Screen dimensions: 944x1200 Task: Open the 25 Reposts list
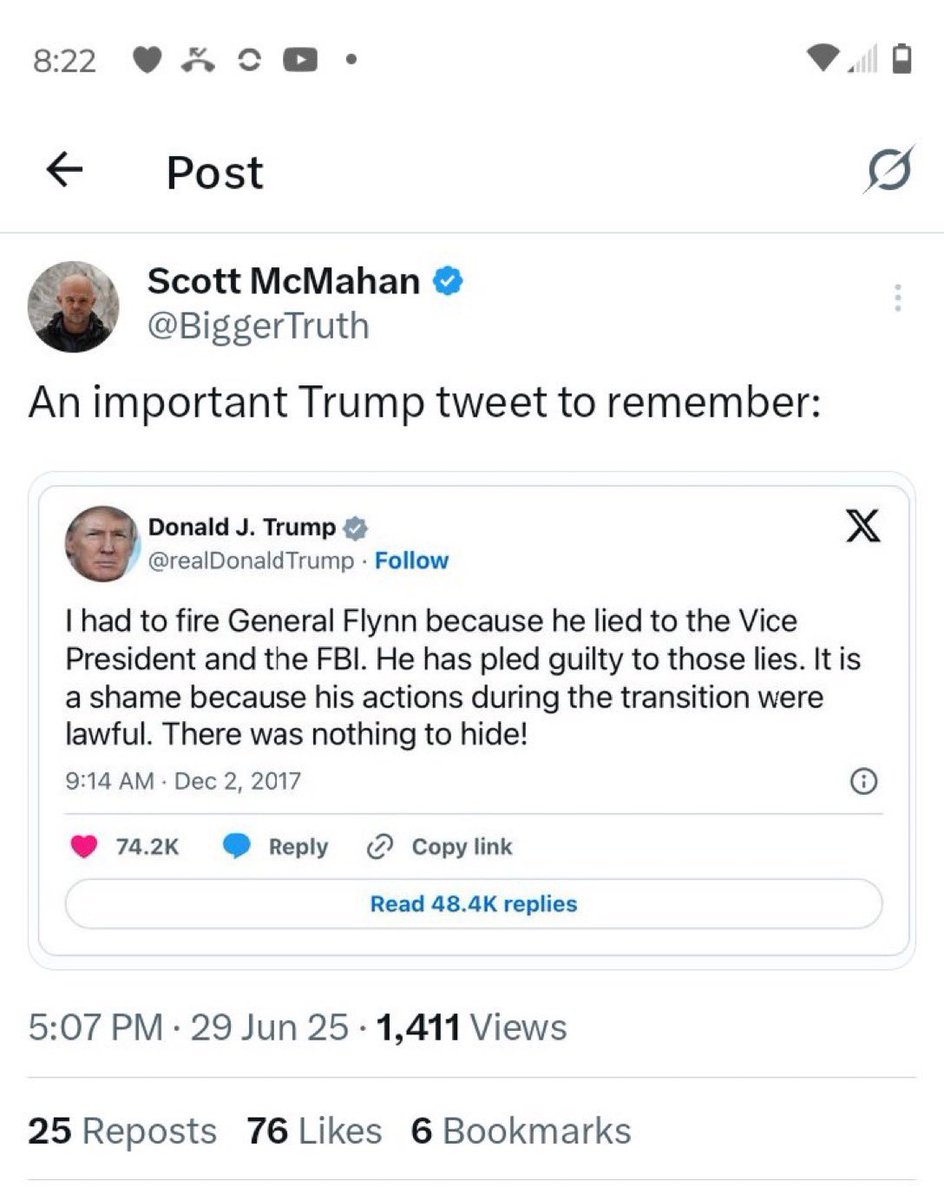(122, 1131)
